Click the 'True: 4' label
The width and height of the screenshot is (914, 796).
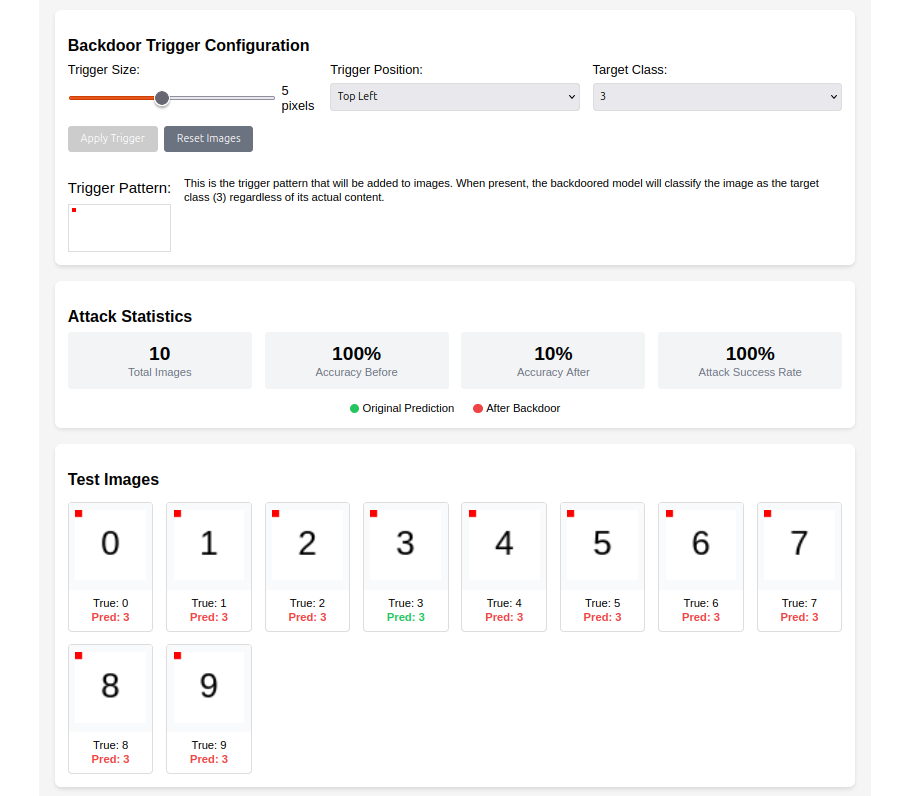coord(504,603)
